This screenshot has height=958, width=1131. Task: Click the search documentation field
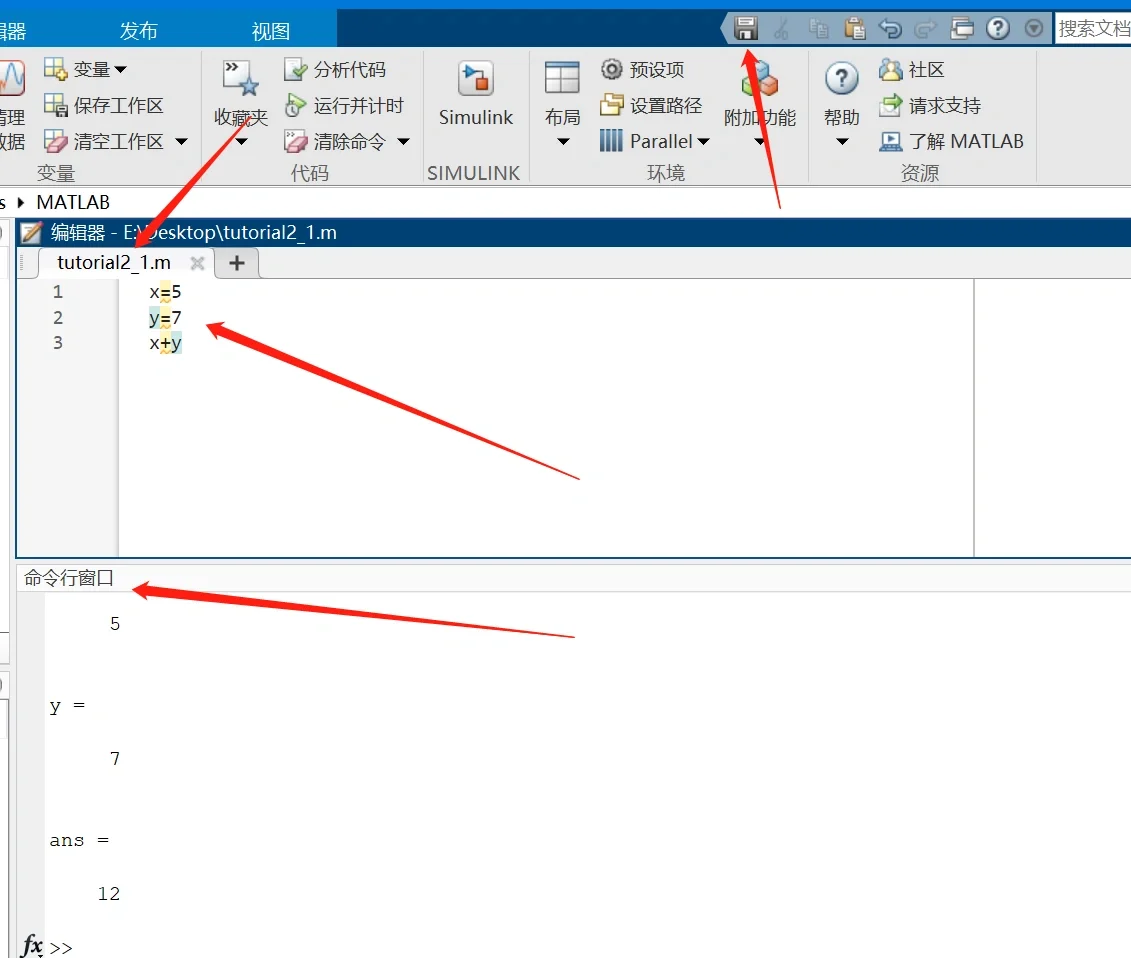1093,29
